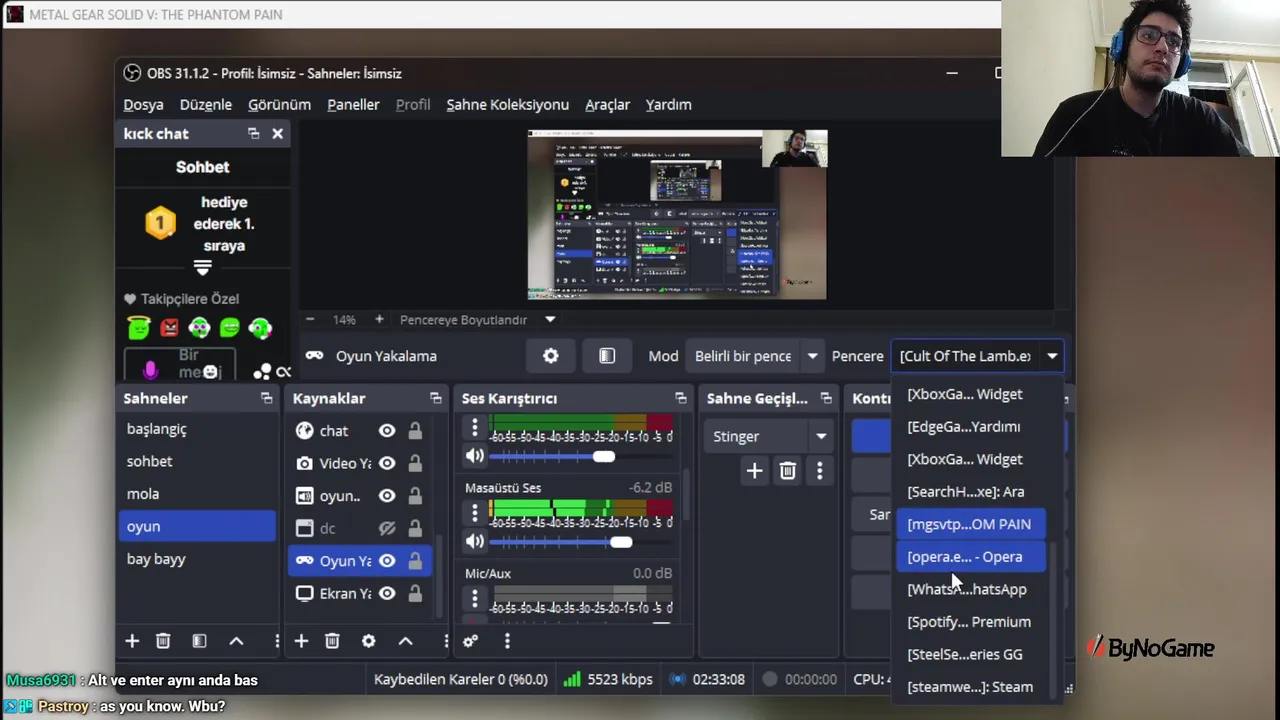Undock the Sahne Geçişleri panel
The width and height of the screenshot is (1280, 720).
pos(825,398)
